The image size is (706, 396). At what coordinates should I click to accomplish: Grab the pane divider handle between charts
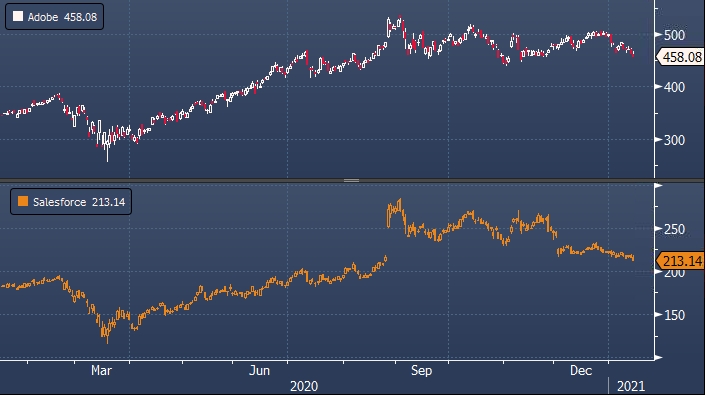(x=351, y=180)
